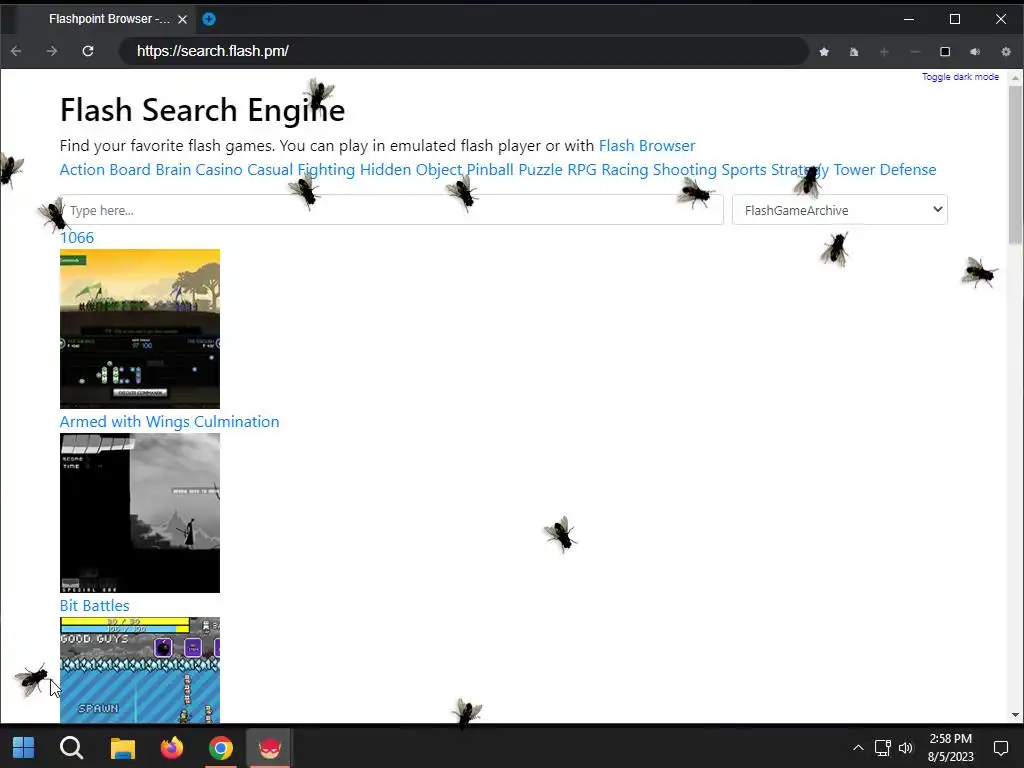The image size is (1024, 768).
Task: Open Windows taskbar search
Action: pyautogui.click(x=71, y=748)
